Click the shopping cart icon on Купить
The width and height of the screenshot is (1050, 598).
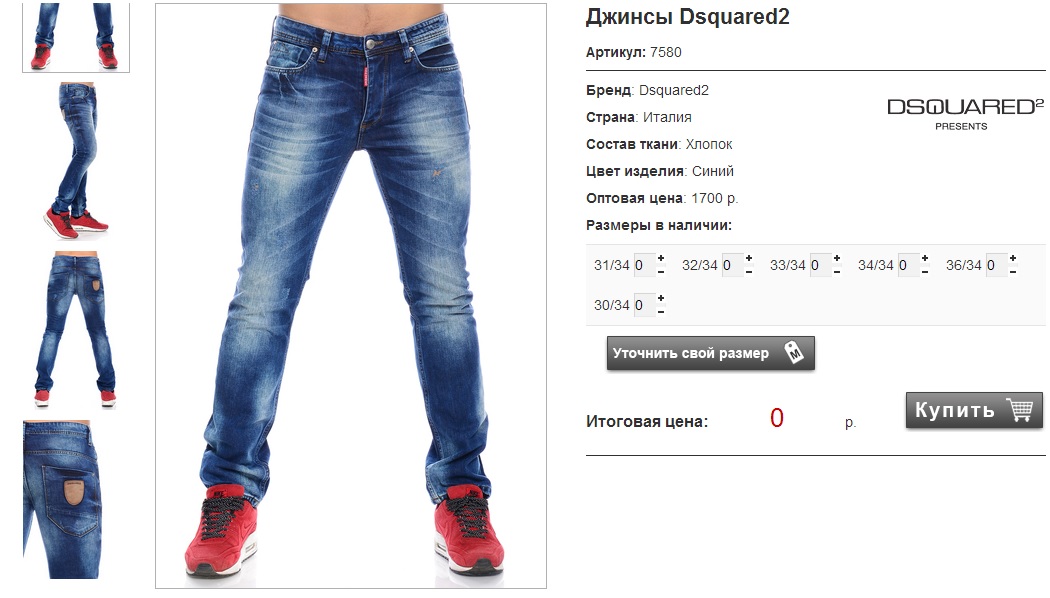coord(1020,409)
